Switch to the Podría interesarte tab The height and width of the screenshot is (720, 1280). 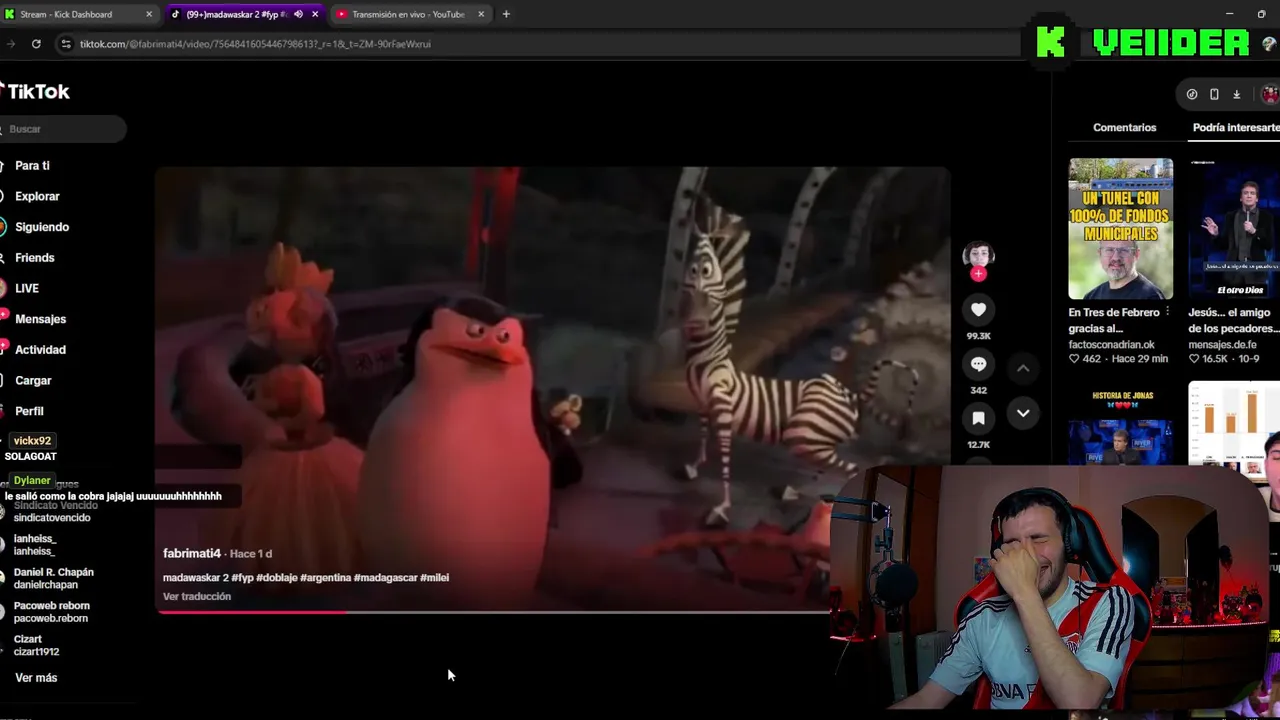1236,128
